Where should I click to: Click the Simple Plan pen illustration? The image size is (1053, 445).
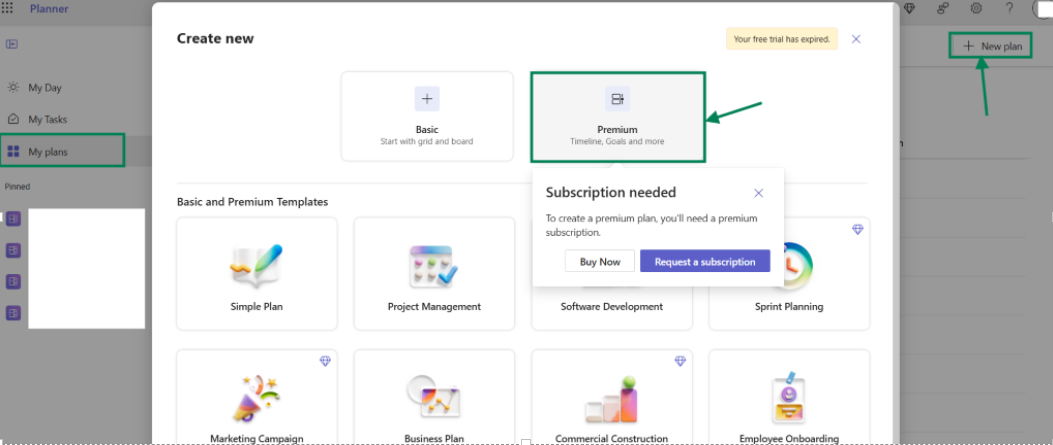click(257, 266)
